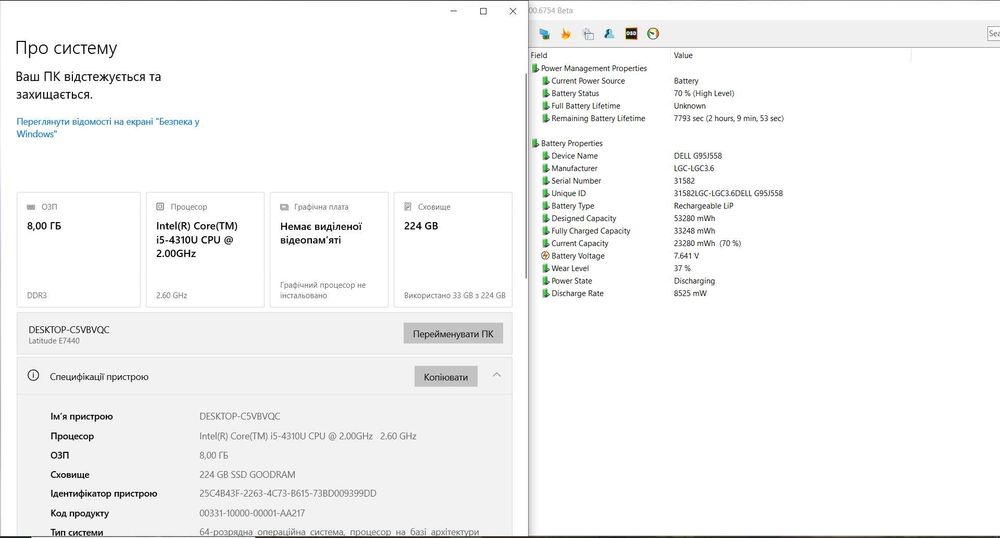This screenshot has width=1000, height=538.
Task: Click the orange icon beside Battery Voltage
Action: pyautogui.click(x=545, y=256)
